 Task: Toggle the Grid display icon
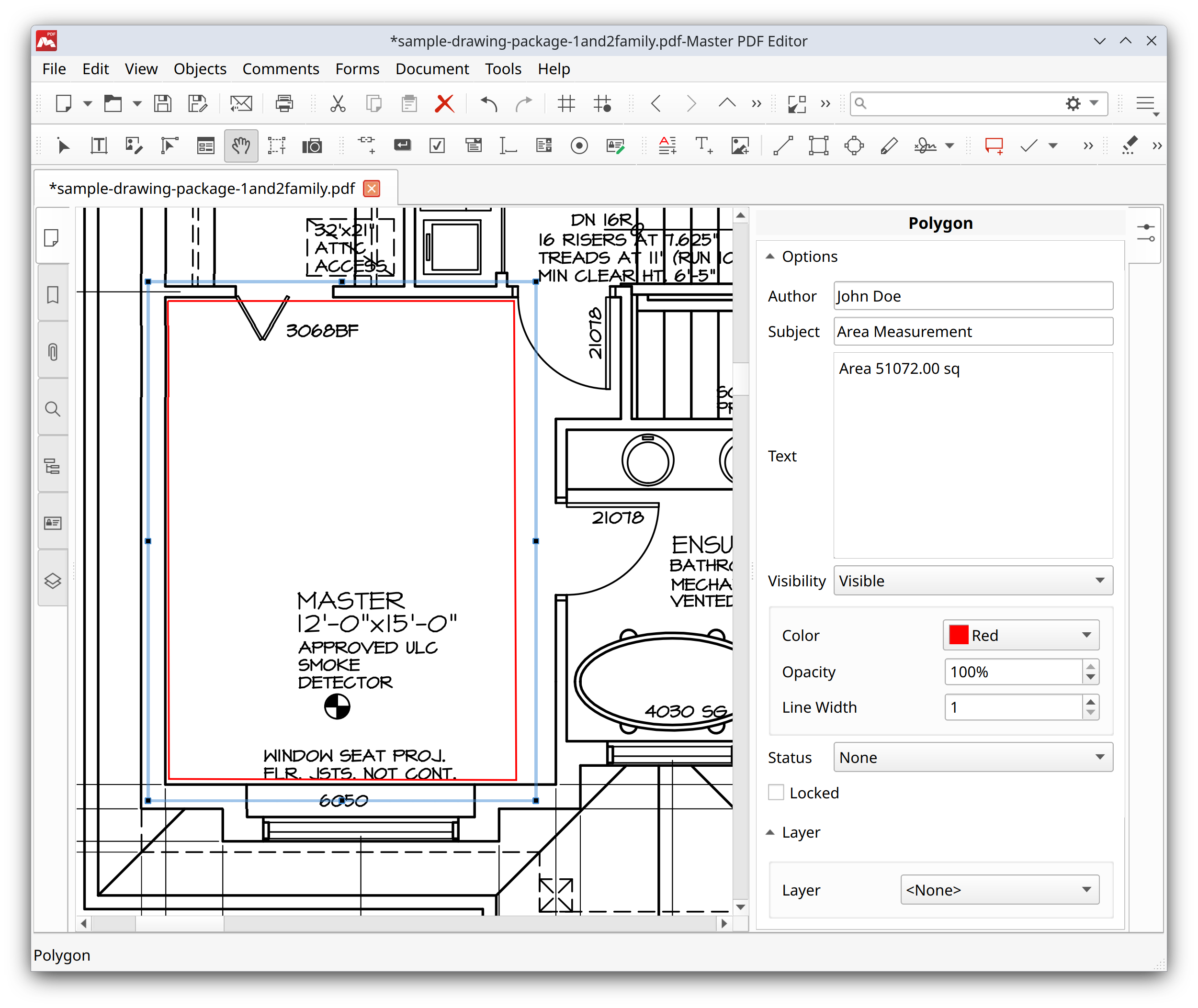point(566,103)
